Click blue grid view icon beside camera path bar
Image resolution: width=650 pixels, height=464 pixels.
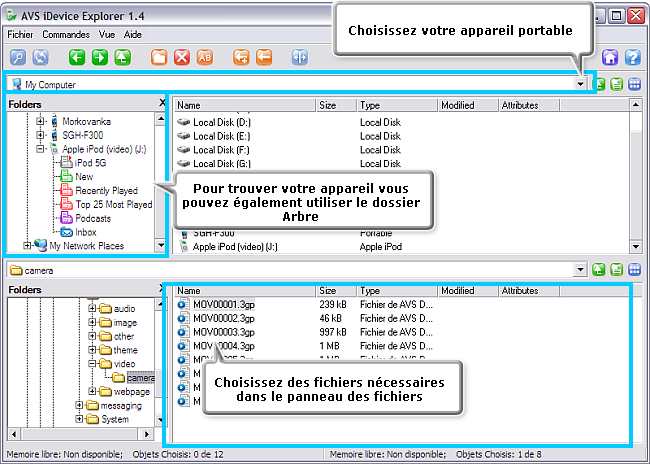tap(635, 270)
